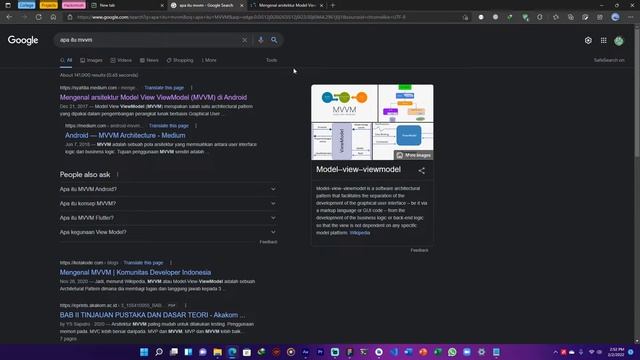Image resolution: width=640 pixels, height=360 pixels.
Task: Open the SafeSearch on setting
Action: tap(609, 60)
